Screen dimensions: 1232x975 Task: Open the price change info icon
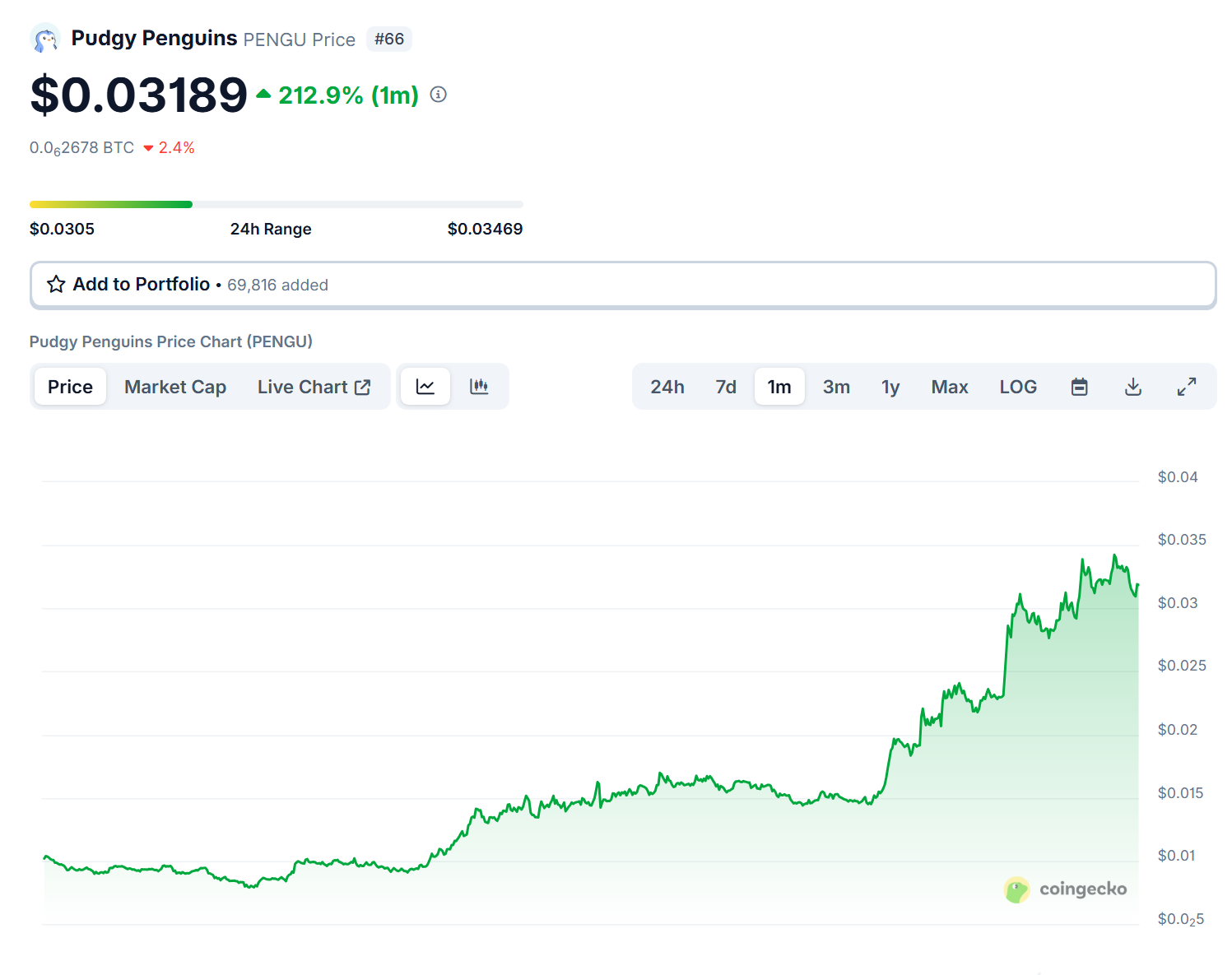pyautogui.click(x=439, y=95)
